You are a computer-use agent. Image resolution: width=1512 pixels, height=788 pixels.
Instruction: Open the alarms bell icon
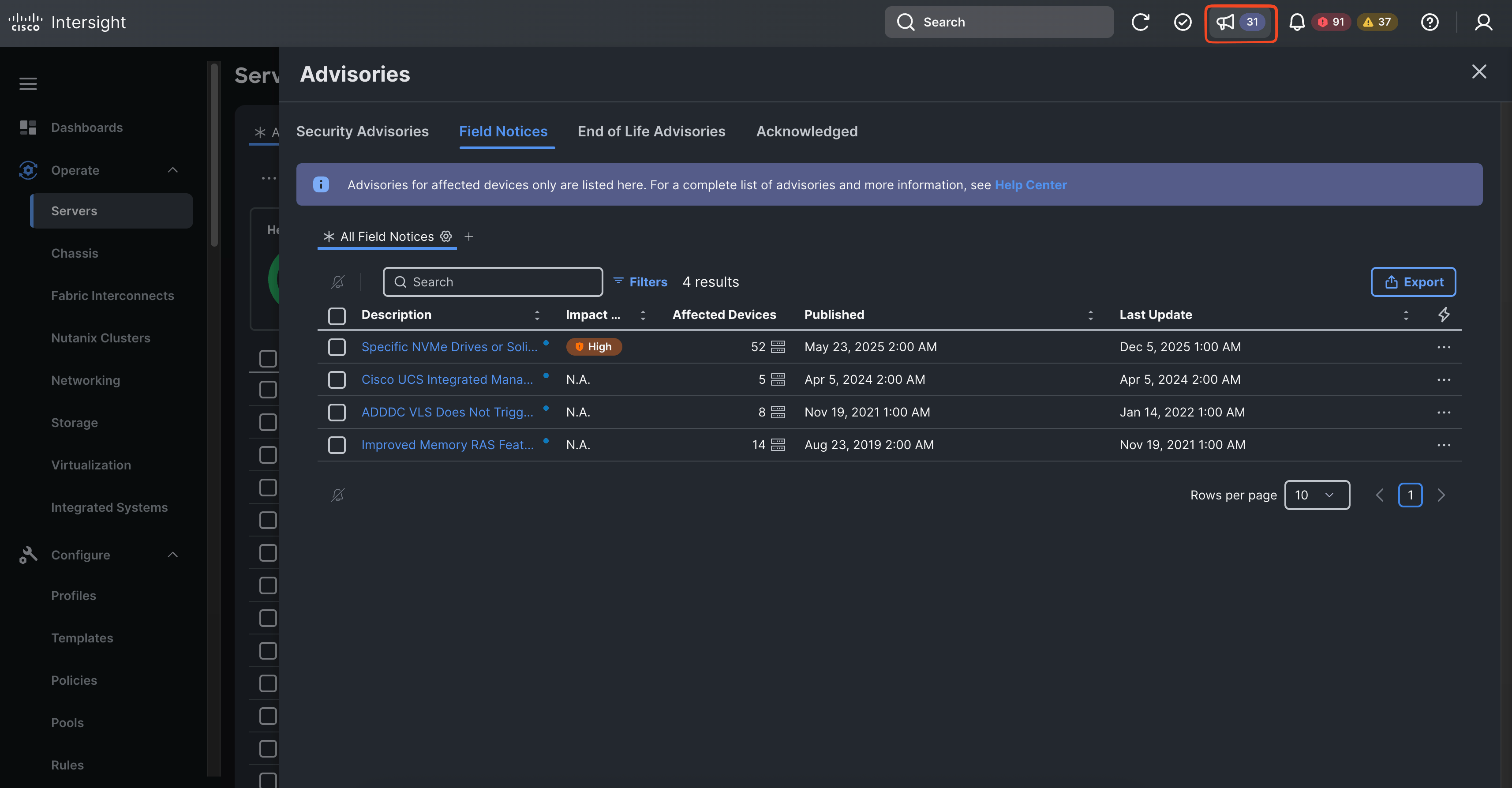[x=1297, y=23]
